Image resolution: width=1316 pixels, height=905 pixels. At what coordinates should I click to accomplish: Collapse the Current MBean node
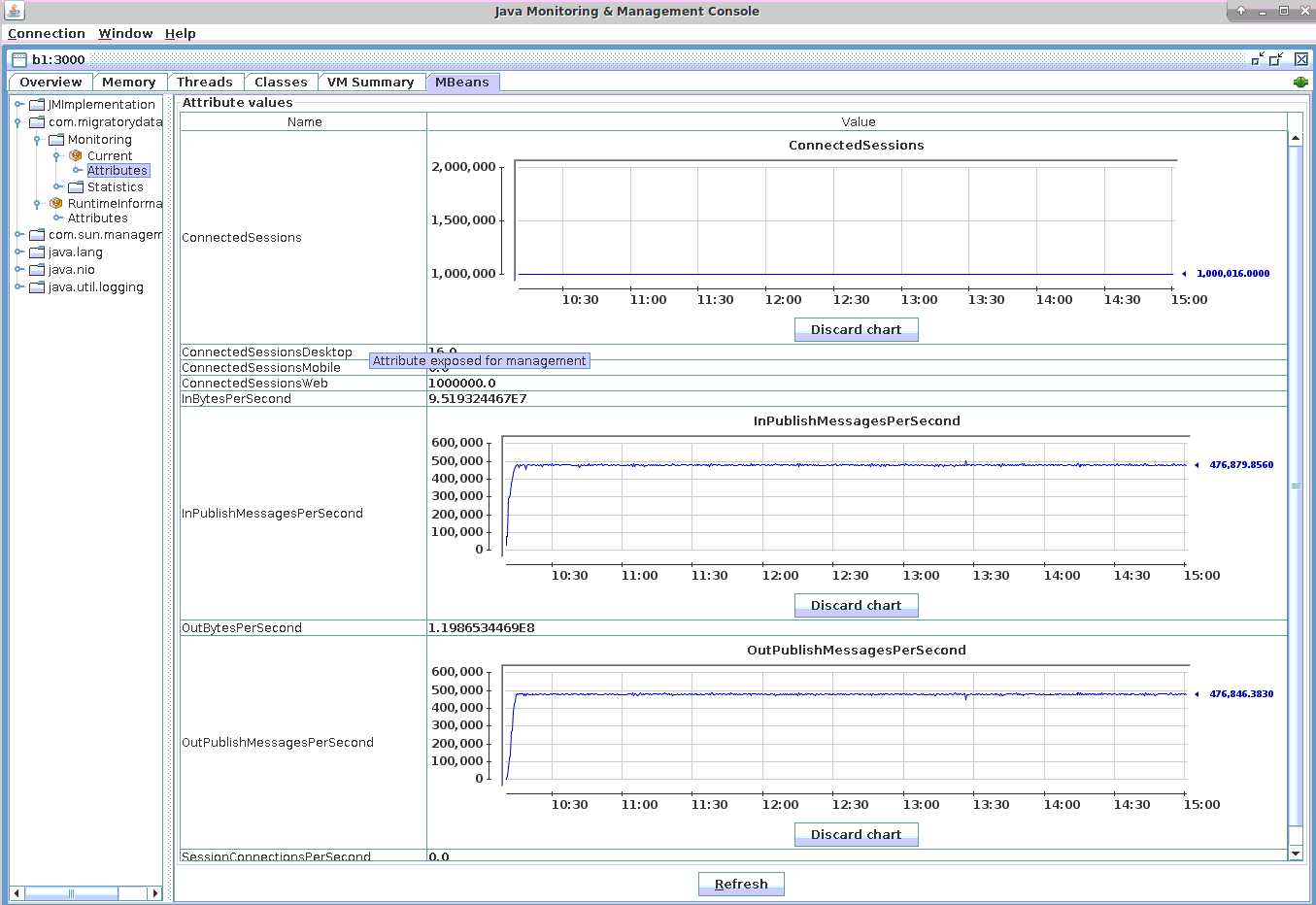coord(56,155)
